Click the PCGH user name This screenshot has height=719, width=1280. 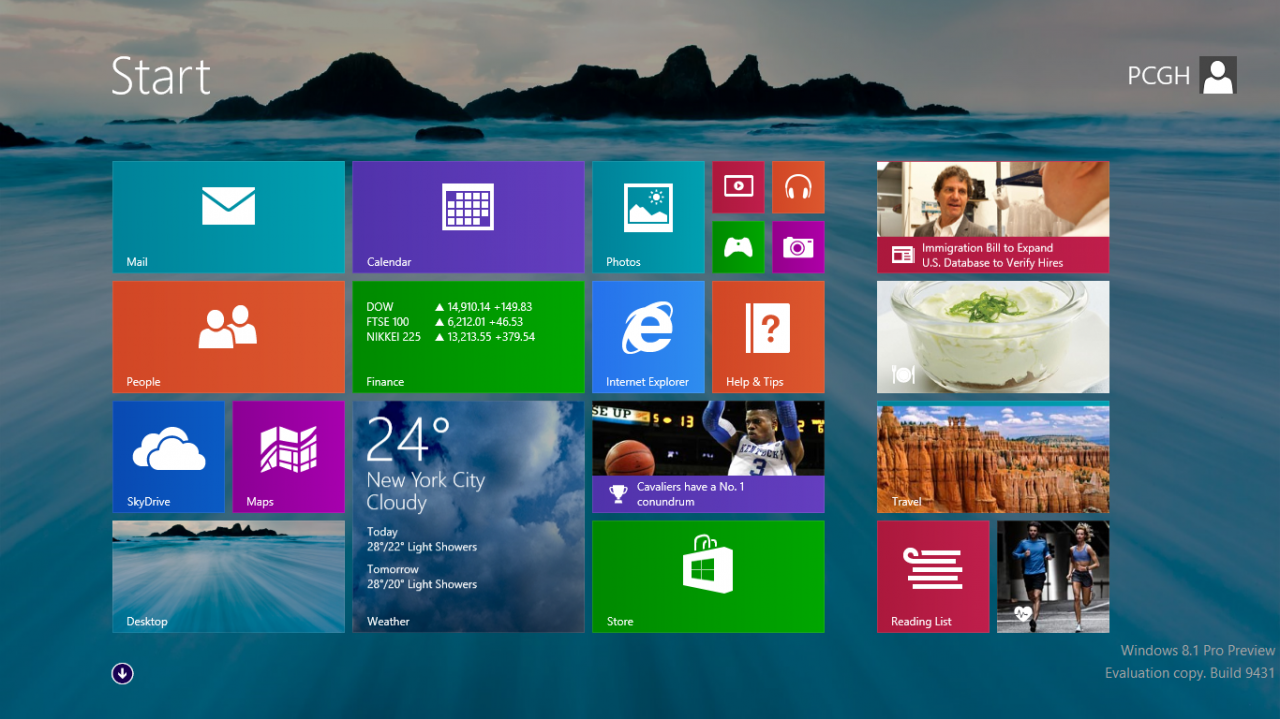tap(1158, 76)
